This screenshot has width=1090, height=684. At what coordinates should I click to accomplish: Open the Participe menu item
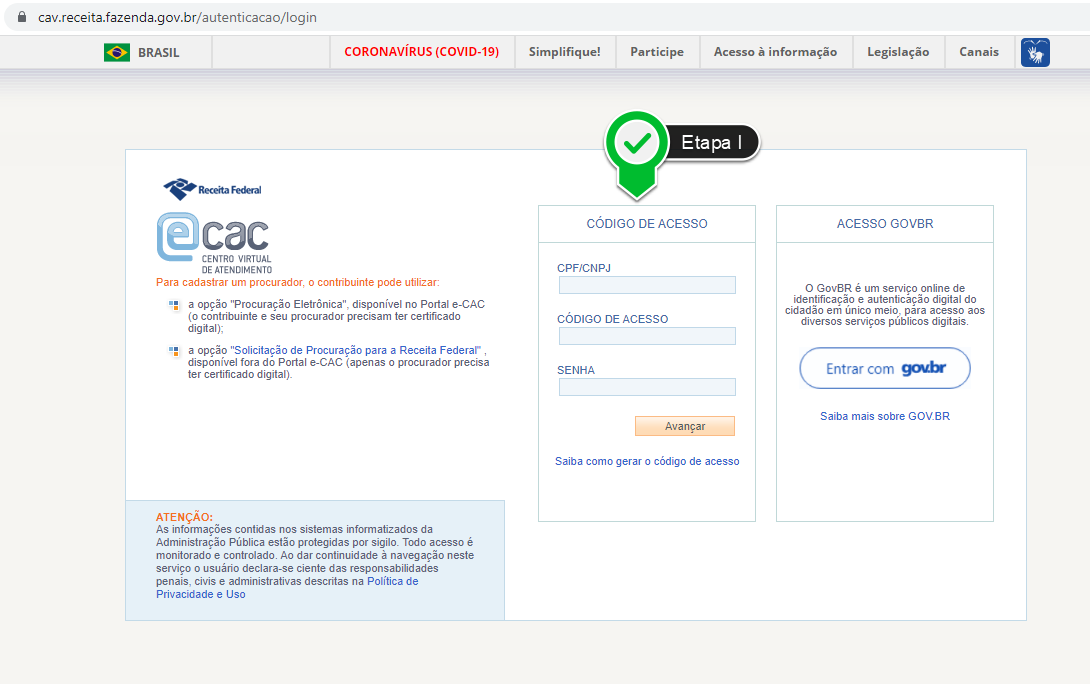point(657,52)
